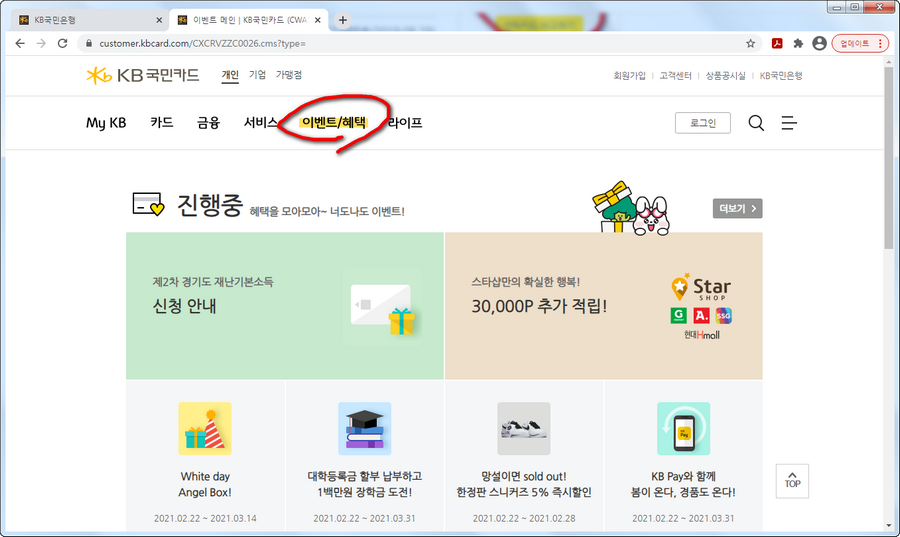View site info via the lock icon

[88, 44]
